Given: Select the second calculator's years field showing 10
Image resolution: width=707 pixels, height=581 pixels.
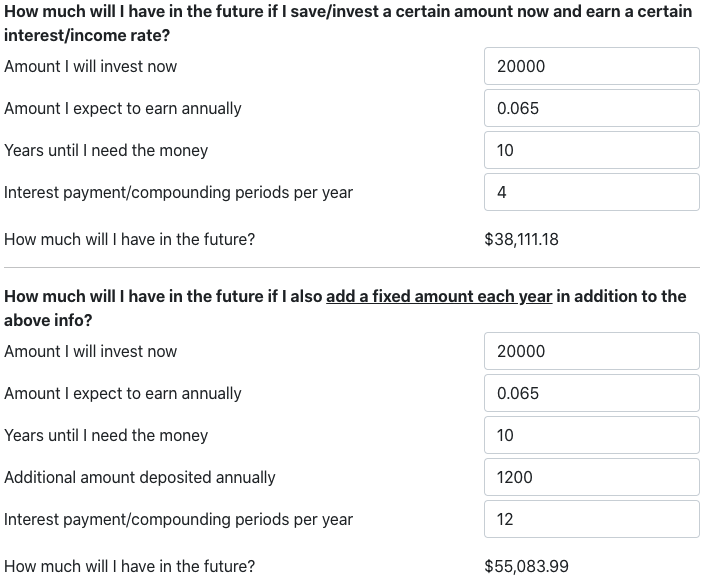Looking at the screenshot, I should pos(592,435).
